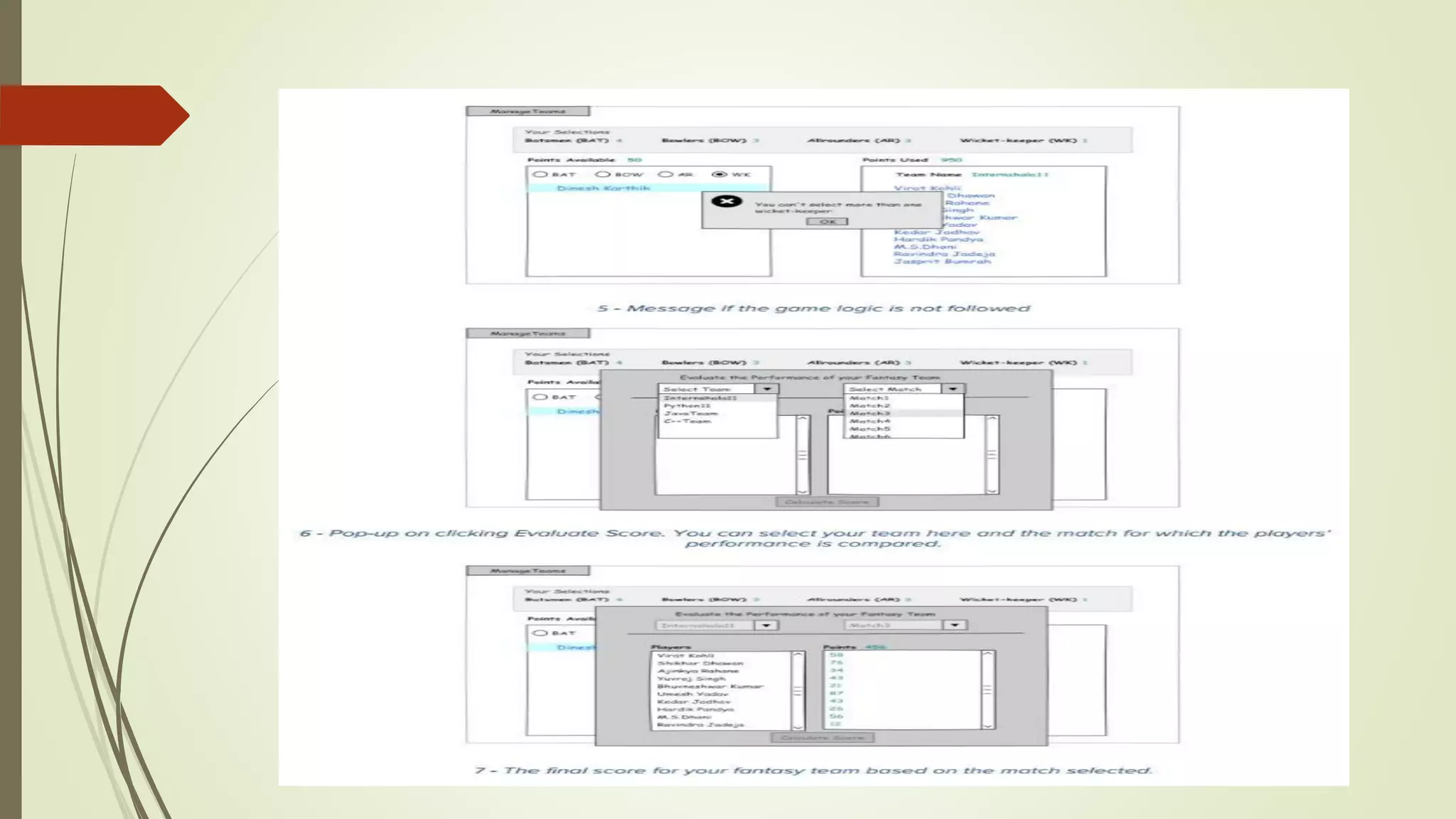Select the BOW radio button
Image resolution: width=1456 pixels, height=819 pixels.
(x=603, y=174)
